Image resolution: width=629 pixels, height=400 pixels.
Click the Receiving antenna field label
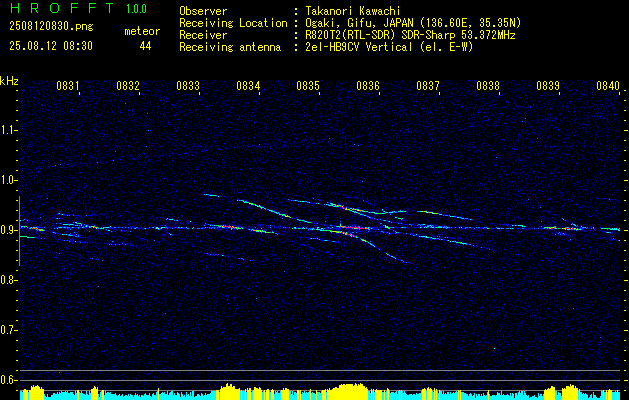230,47
